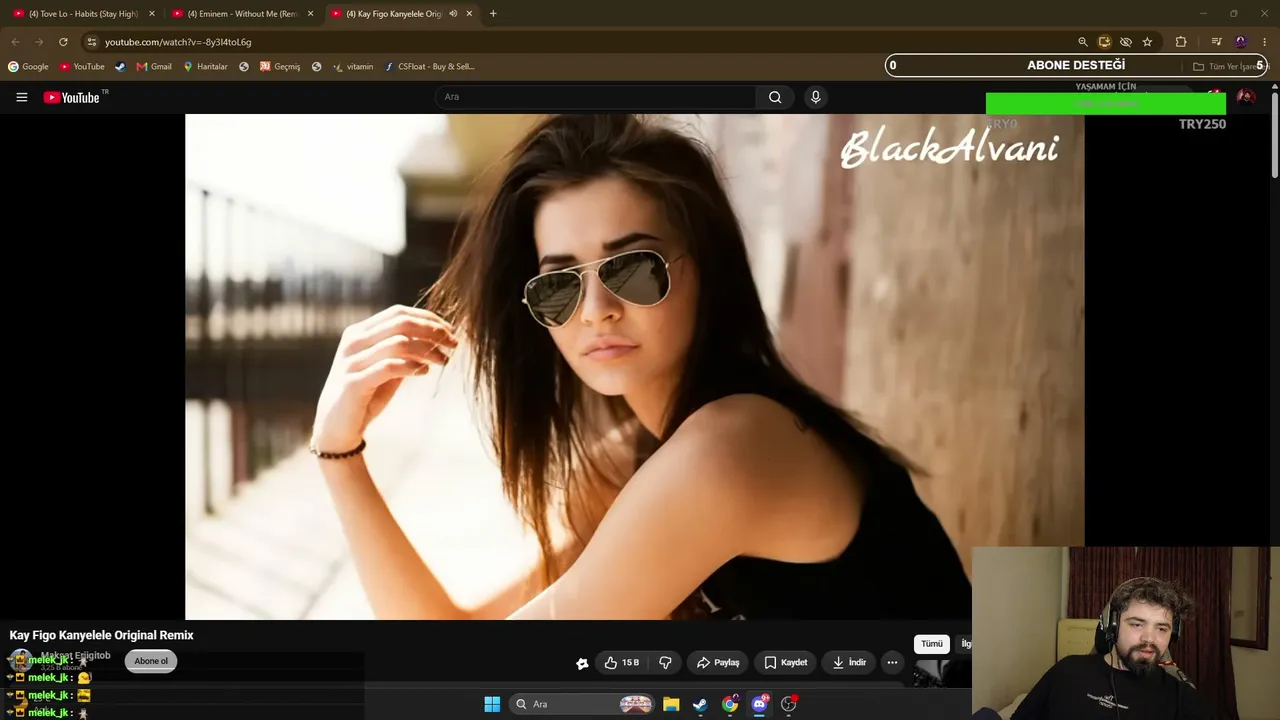Click the Windows taskbar Ara search box
The image size is (1280, 720).
(x=582, y=704)
